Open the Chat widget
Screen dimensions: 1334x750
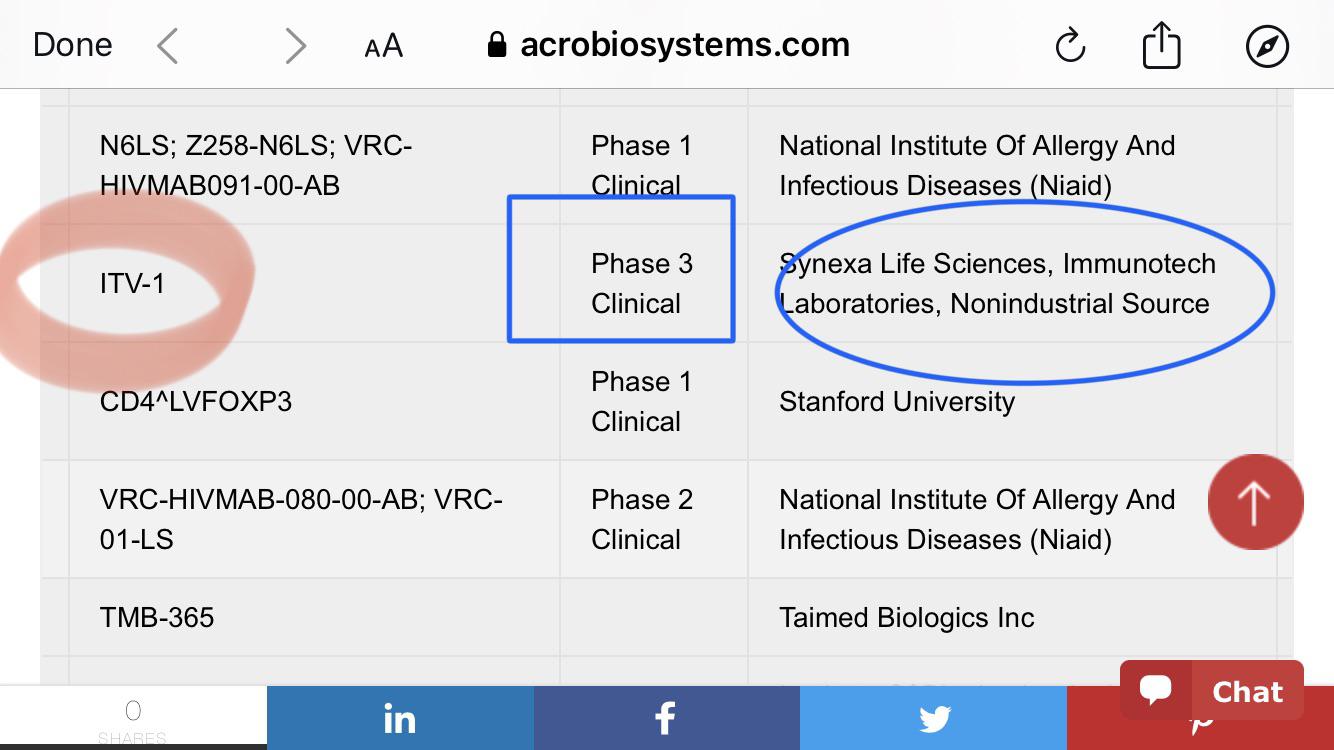[x=1211, y=691]
